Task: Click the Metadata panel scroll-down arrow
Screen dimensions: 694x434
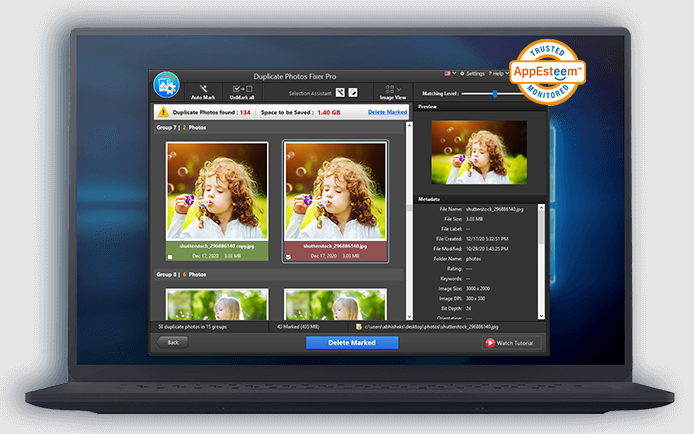Action: (541, 316)
